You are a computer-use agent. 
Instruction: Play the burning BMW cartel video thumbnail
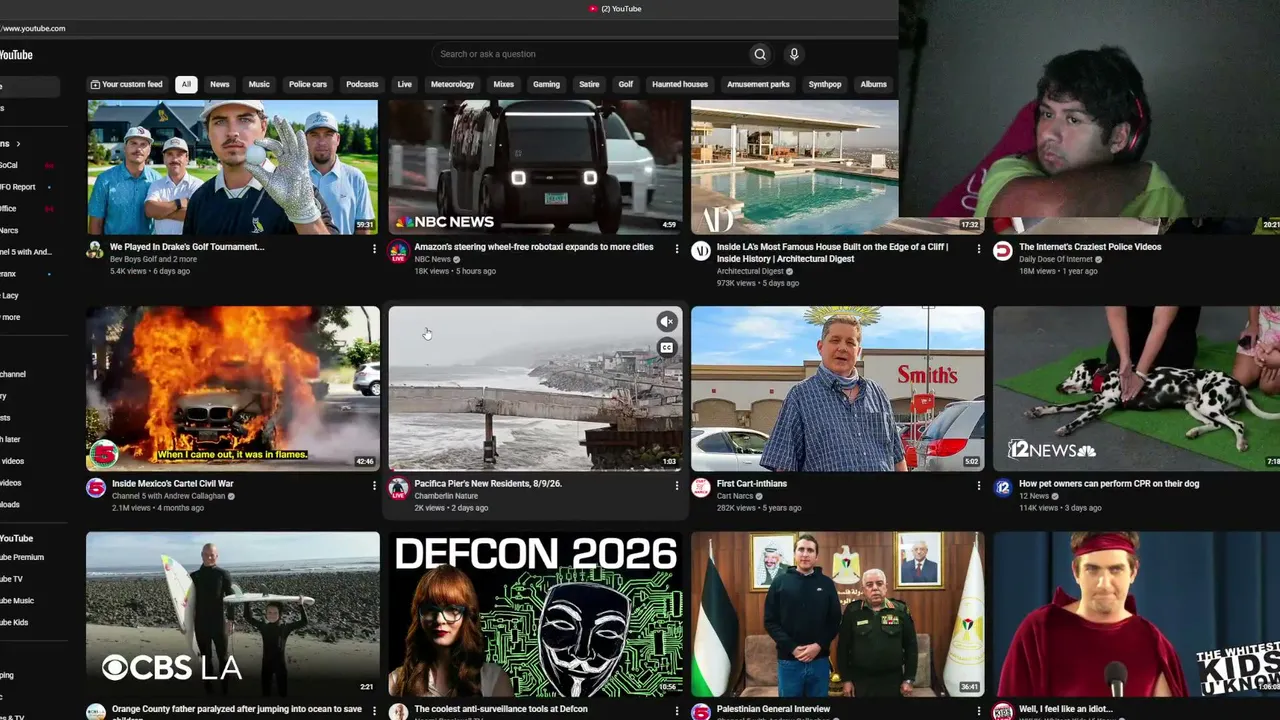click(x=233, y=388)
